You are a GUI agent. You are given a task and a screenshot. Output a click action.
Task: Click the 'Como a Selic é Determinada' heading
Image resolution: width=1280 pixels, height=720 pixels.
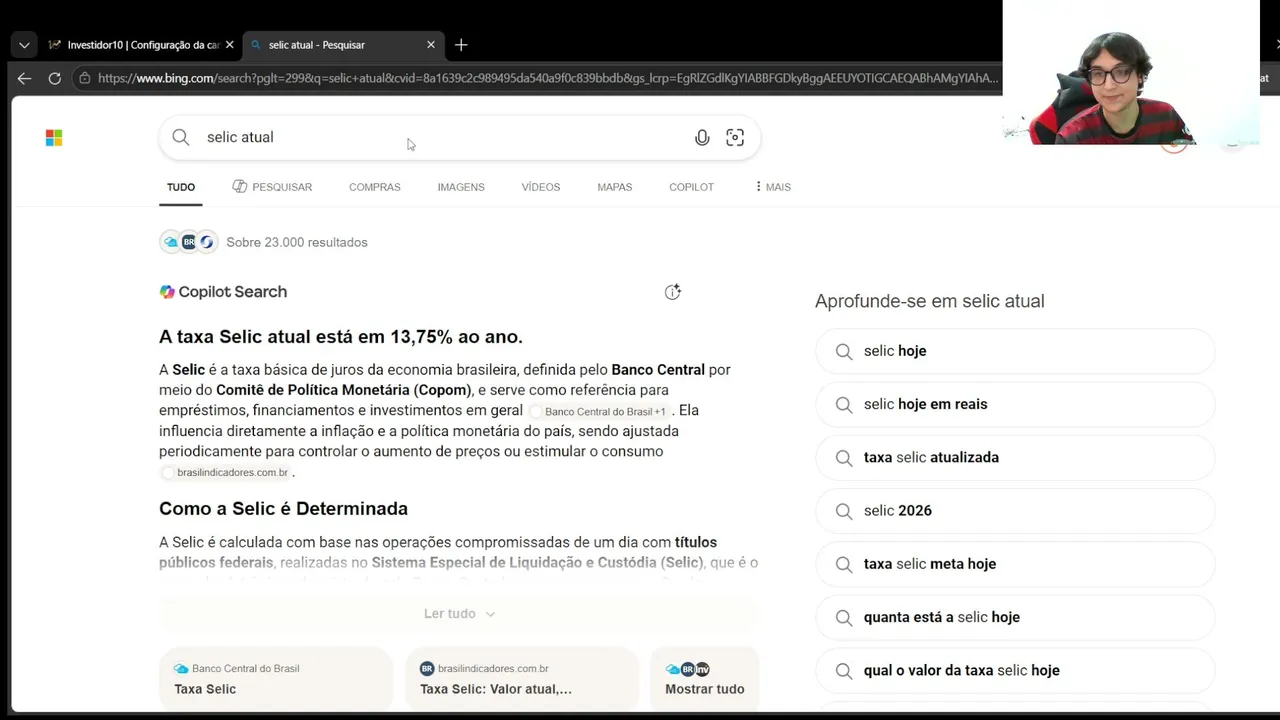coord(283,509)
